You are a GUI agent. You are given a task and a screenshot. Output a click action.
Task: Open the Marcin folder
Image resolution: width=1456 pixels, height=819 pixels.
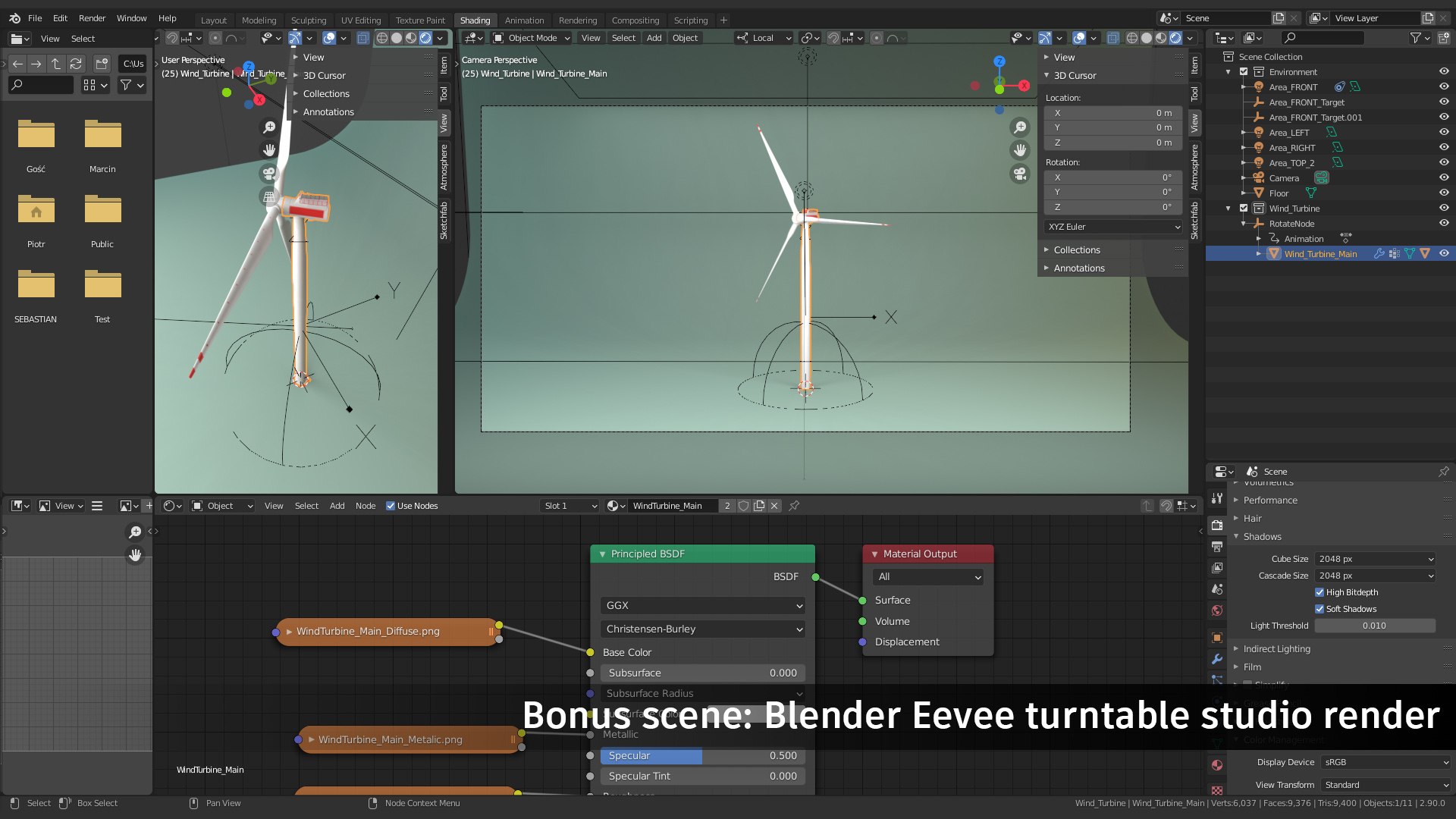(102, 144)
